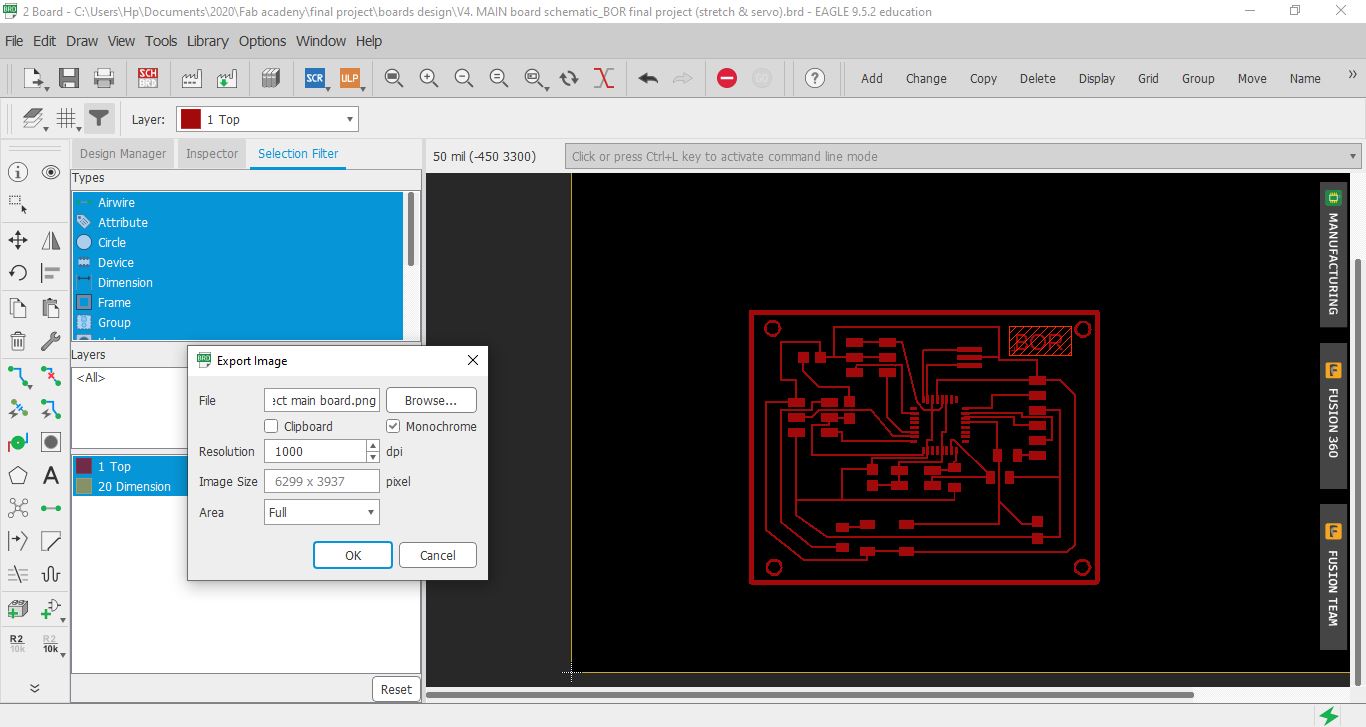Toggle the selection filter funnel icon

[98, 119]
